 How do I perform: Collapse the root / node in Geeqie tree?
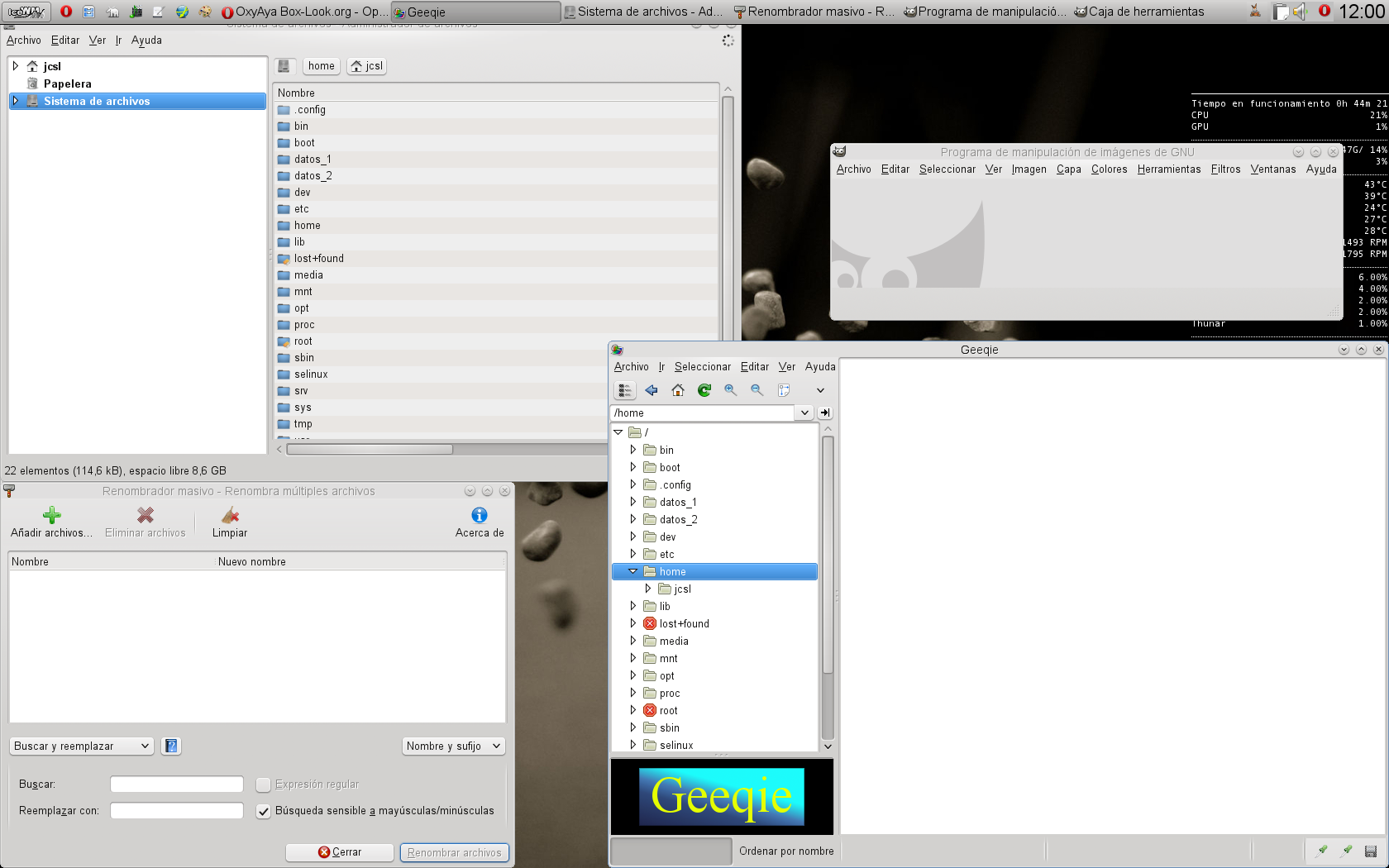618,432
